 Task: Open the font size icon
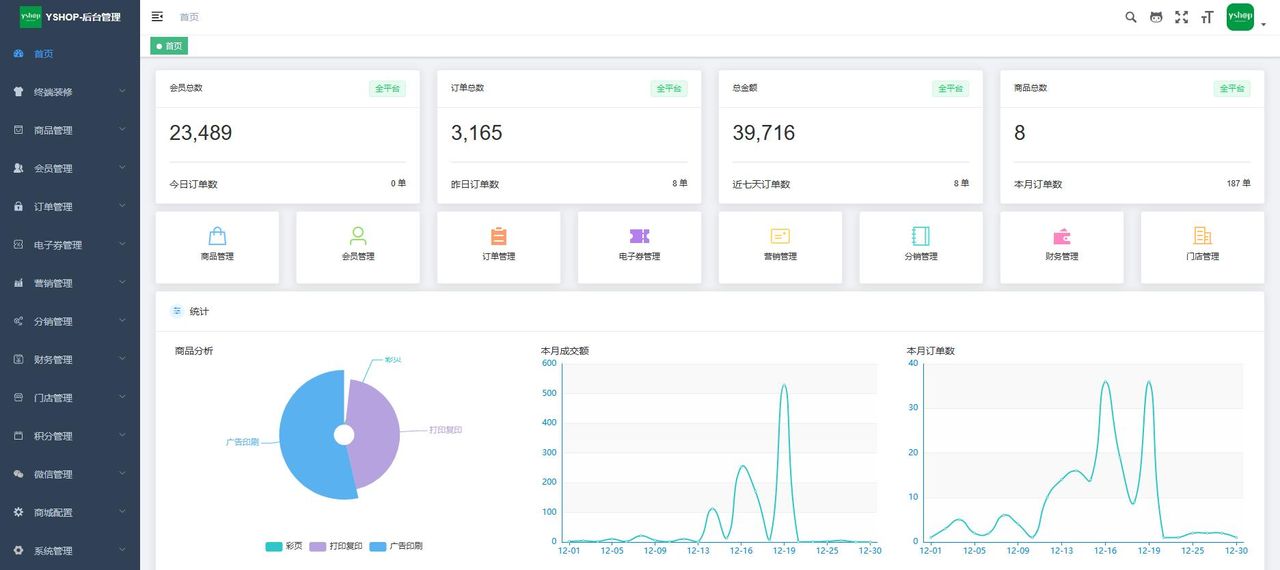coord(1207,17)
